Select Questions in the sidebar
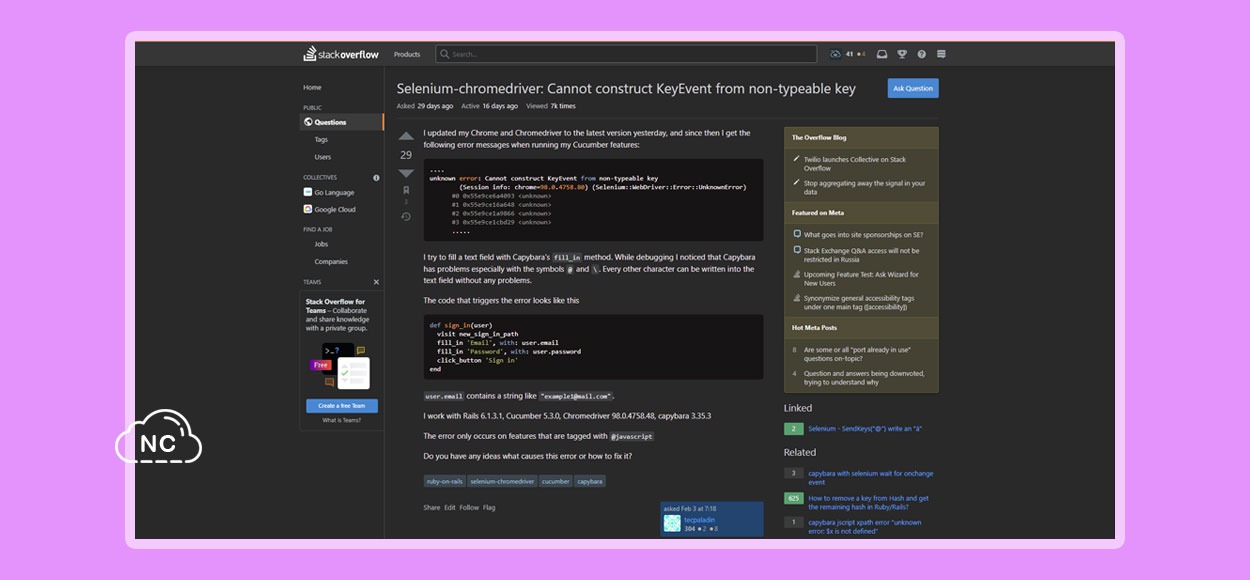This screenshot has width=1250, height=580. [341, 122]
